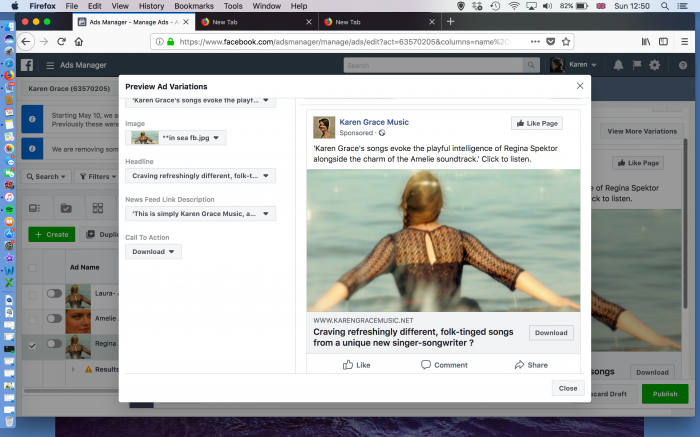The height and width of the screenshot is (437, 700).
Task: Open the Image '**in sea fb.jpg' dropdown
Action: [176, 137]
